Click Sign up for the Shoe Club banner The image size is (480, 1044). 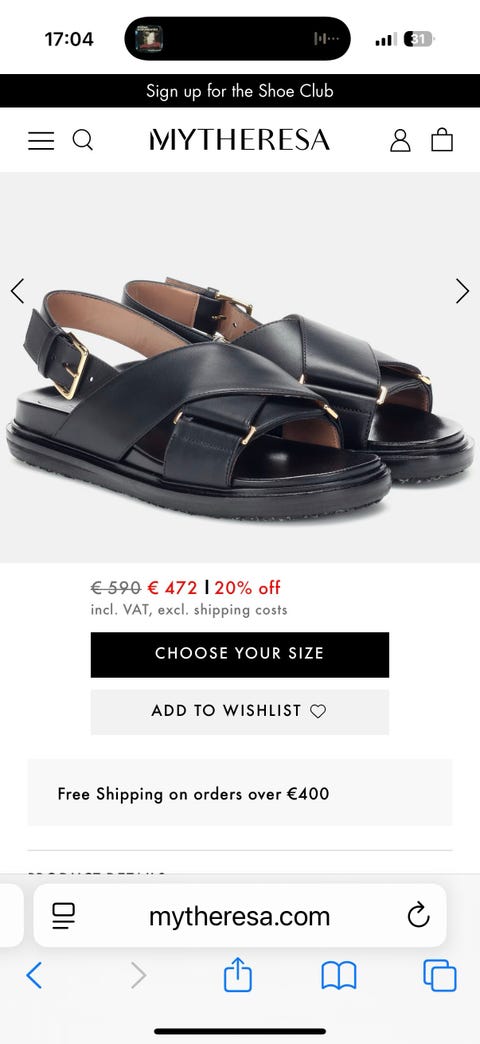[x=240, y=91]
